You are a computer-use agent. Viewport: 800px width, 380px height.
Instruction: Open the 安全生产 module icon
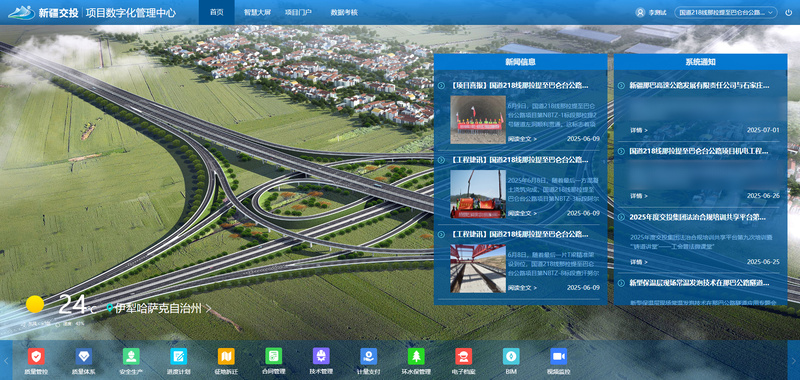131,356
